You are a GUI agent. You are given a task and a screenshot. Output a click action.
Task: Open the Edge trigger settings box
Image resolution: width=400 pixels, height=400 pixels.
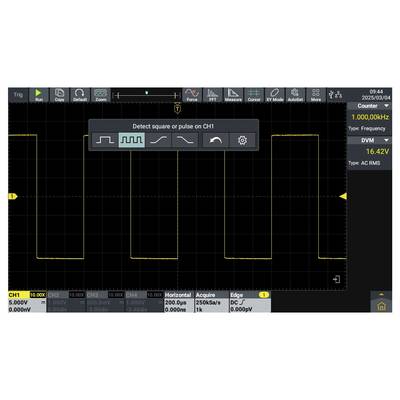250,302
